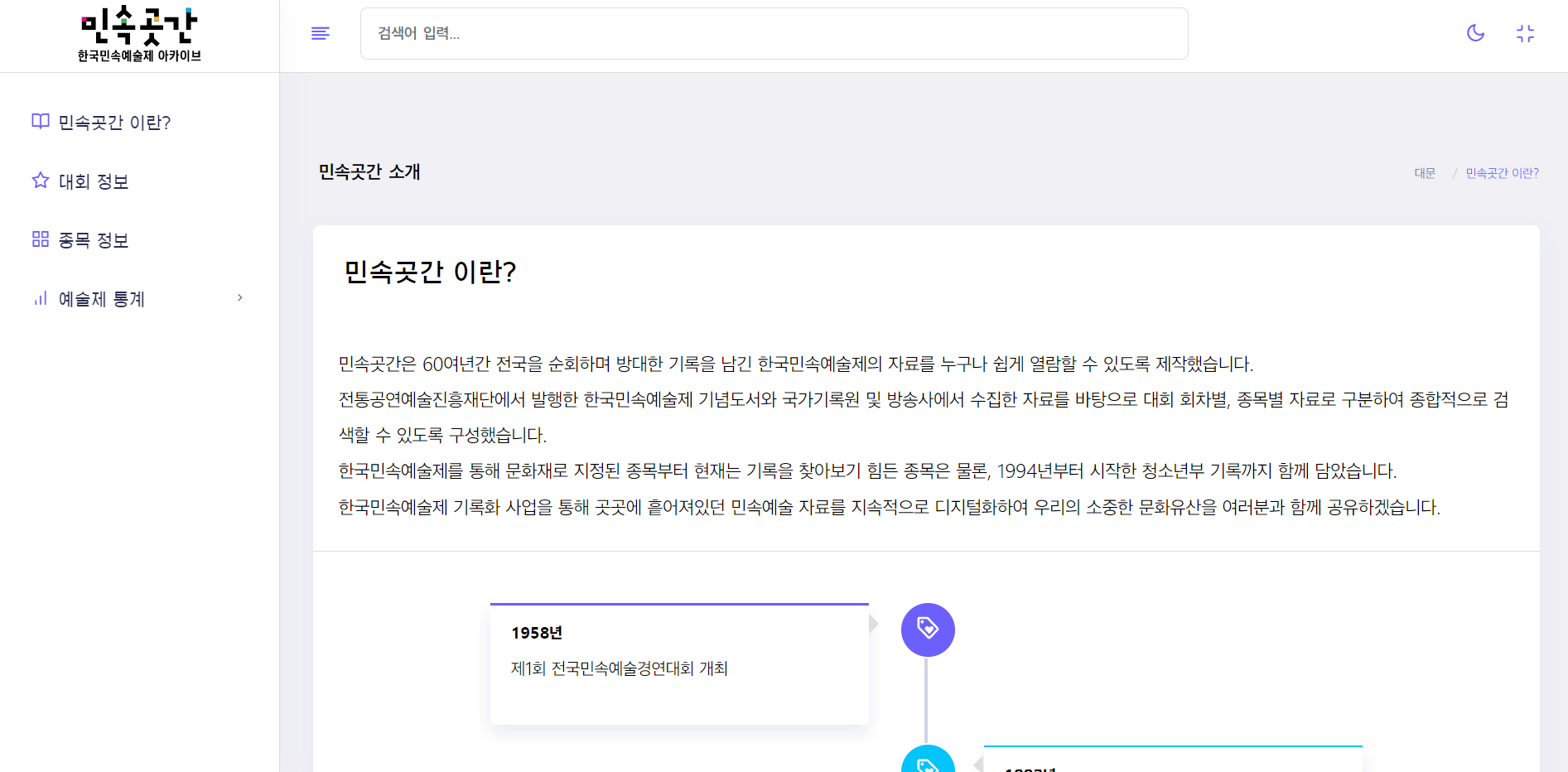Click the star icon beside 대회 정보
Screen dimensions: 1568x772
point(40,181)
